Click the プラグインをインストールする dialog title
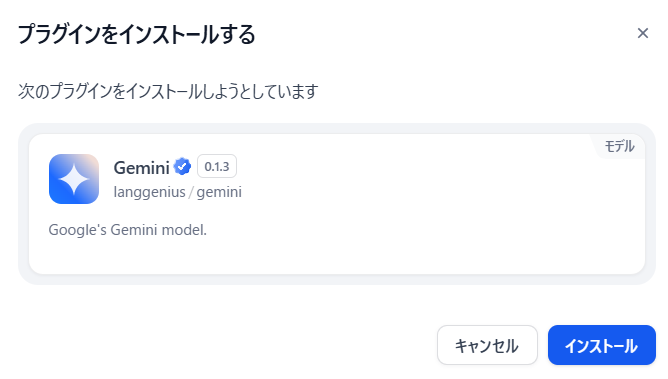The width and height of the screenshot is (668, 379). (136, 34)
